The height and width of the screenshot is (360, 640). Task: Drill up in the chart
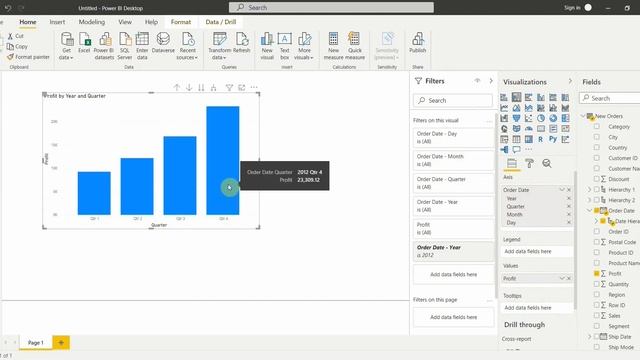tap(177, 87)
